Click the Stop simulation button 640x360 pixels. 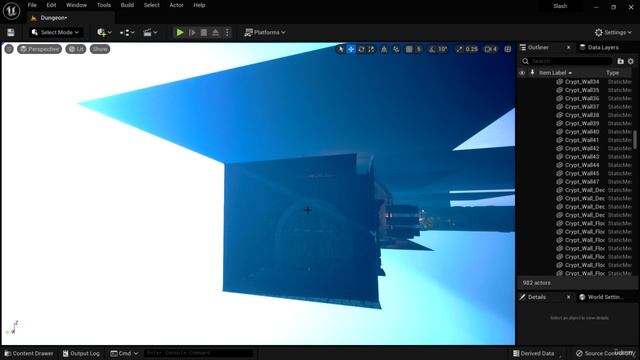point(204,32)
